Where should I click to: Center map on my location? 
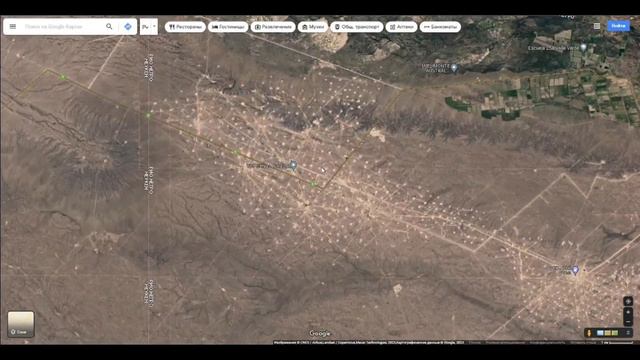(628, 301)
